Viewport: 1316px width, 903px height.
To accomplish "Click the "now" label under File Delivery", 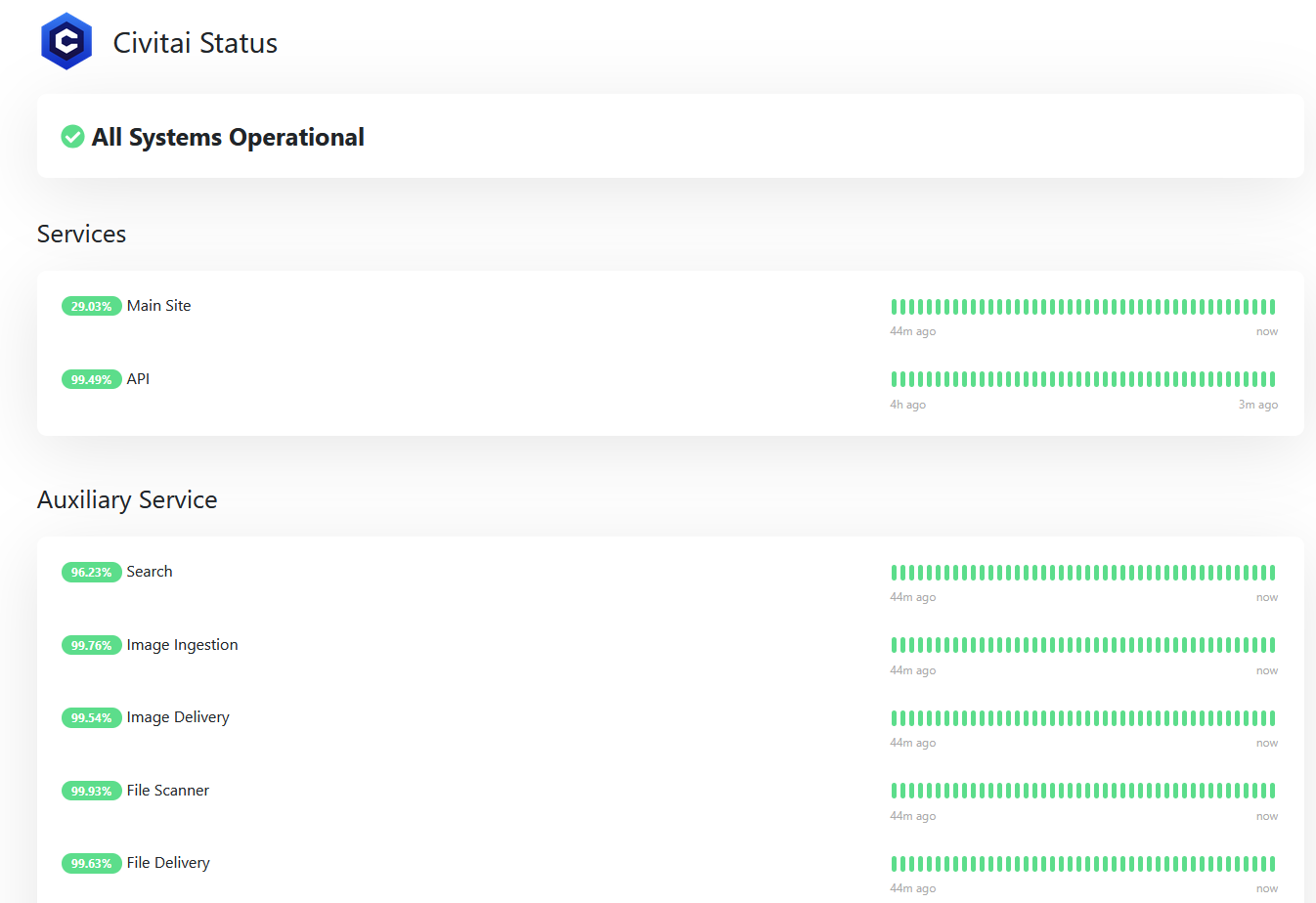I will [x=1267, y=888].
